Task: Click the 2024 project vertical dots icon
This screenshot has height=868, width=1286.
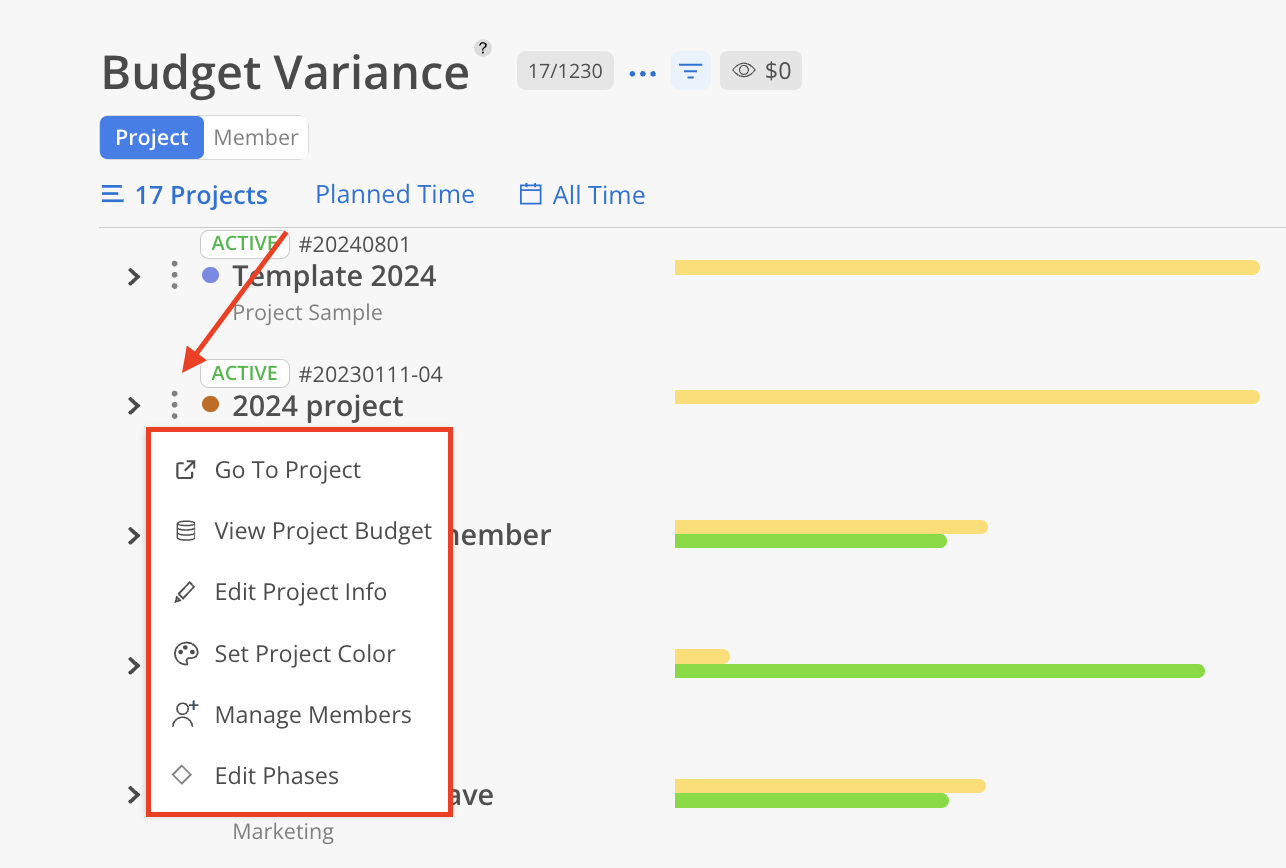Action: (x=174, y=405)
